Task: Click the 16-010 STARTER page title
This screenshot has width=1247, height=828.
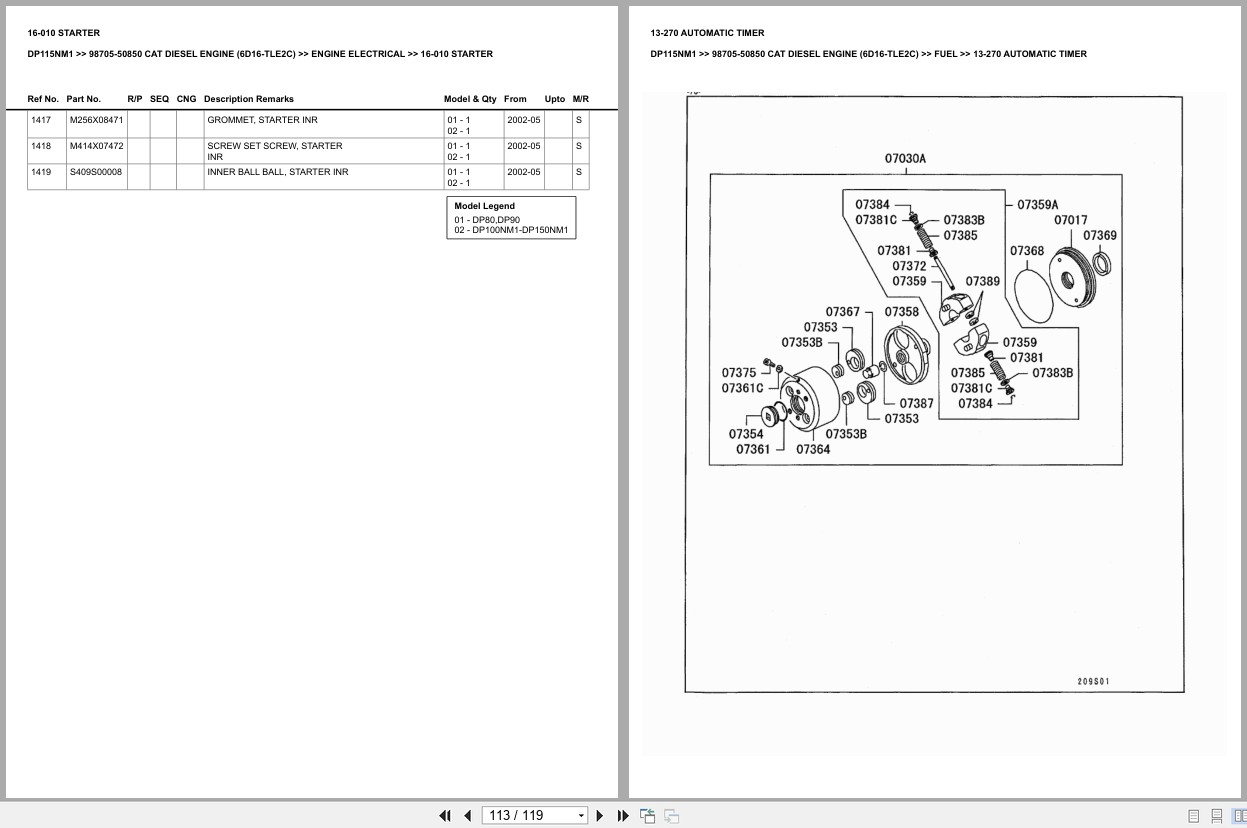Action: point(64,33)
